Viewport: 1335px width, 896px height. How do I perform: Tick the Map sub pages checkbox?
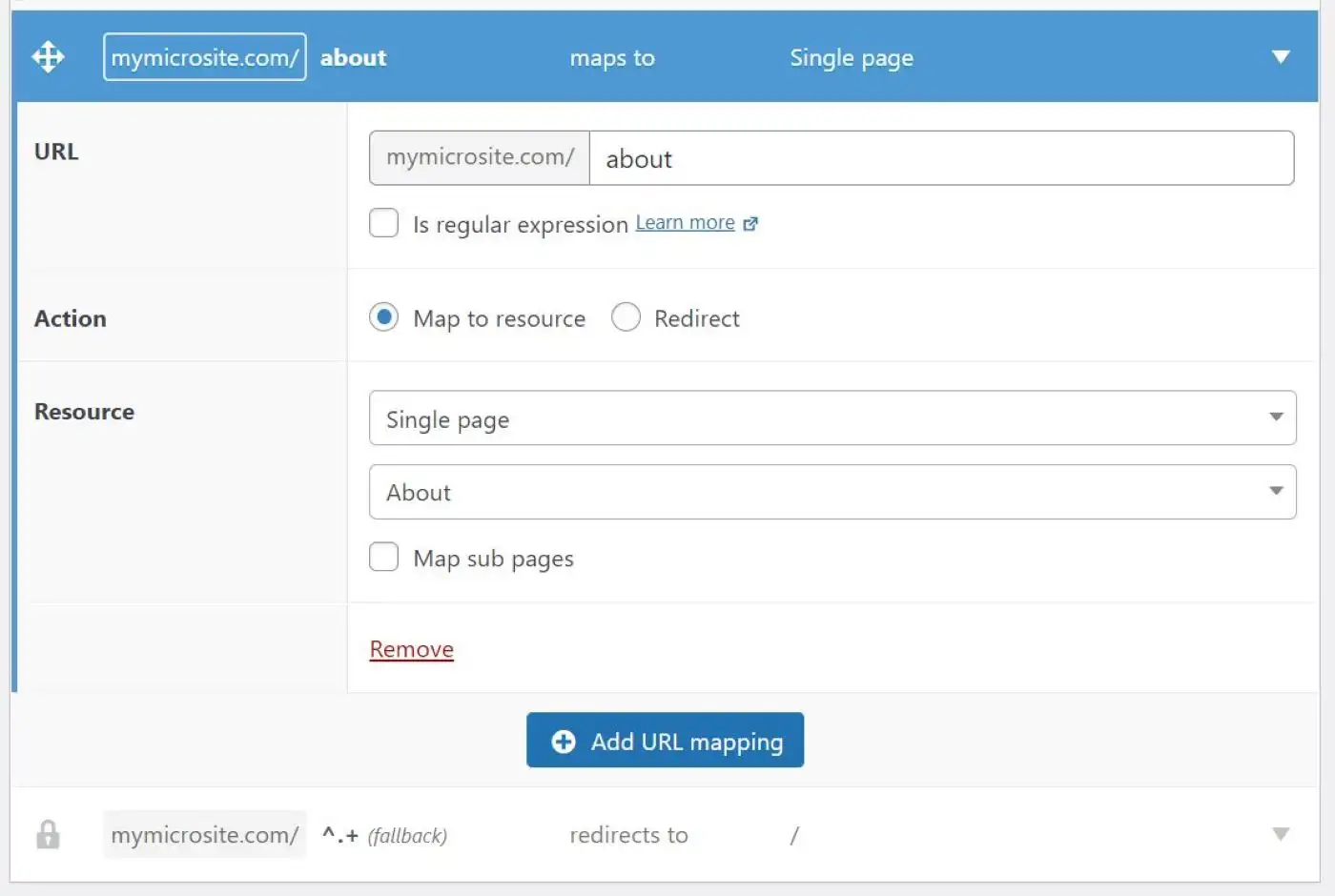[x=383, y=557]
